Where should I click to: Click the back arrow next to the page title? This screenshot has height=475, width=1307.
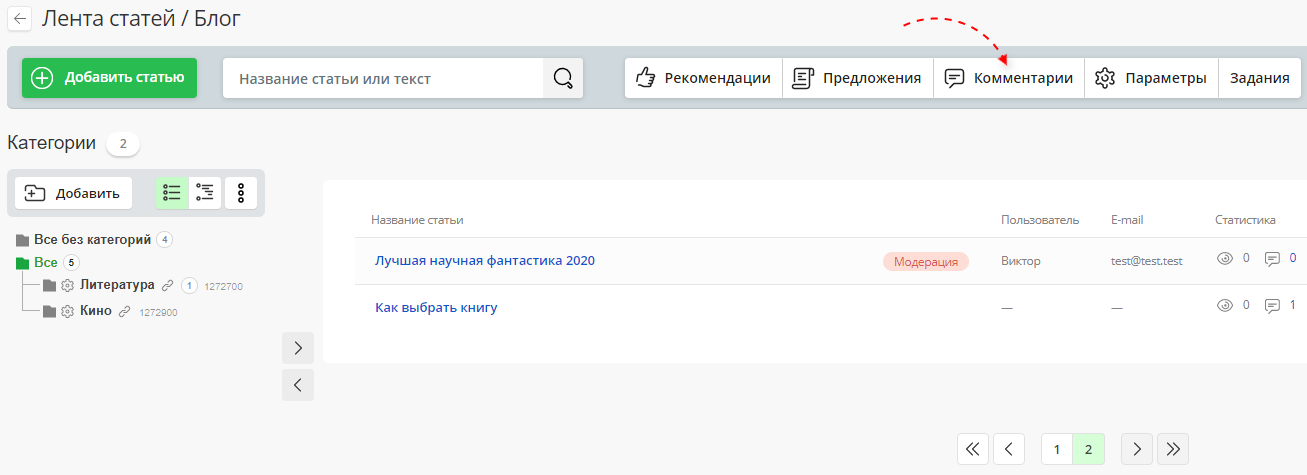[20, 18]
